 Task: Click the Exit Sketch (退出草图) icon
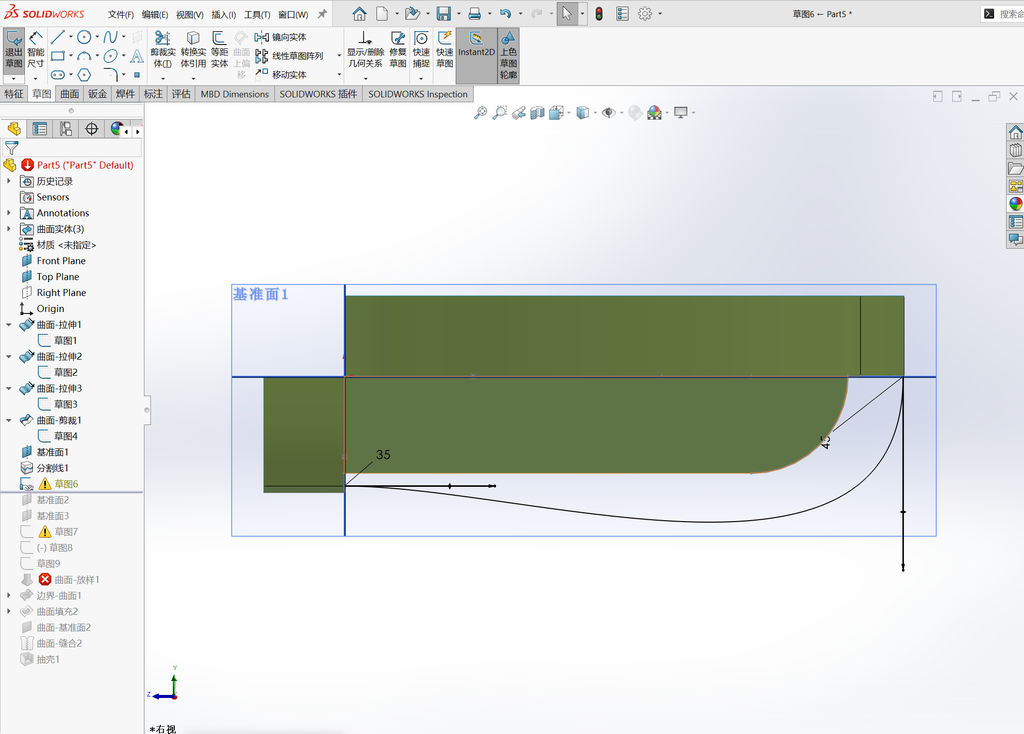tap(14, 50)
